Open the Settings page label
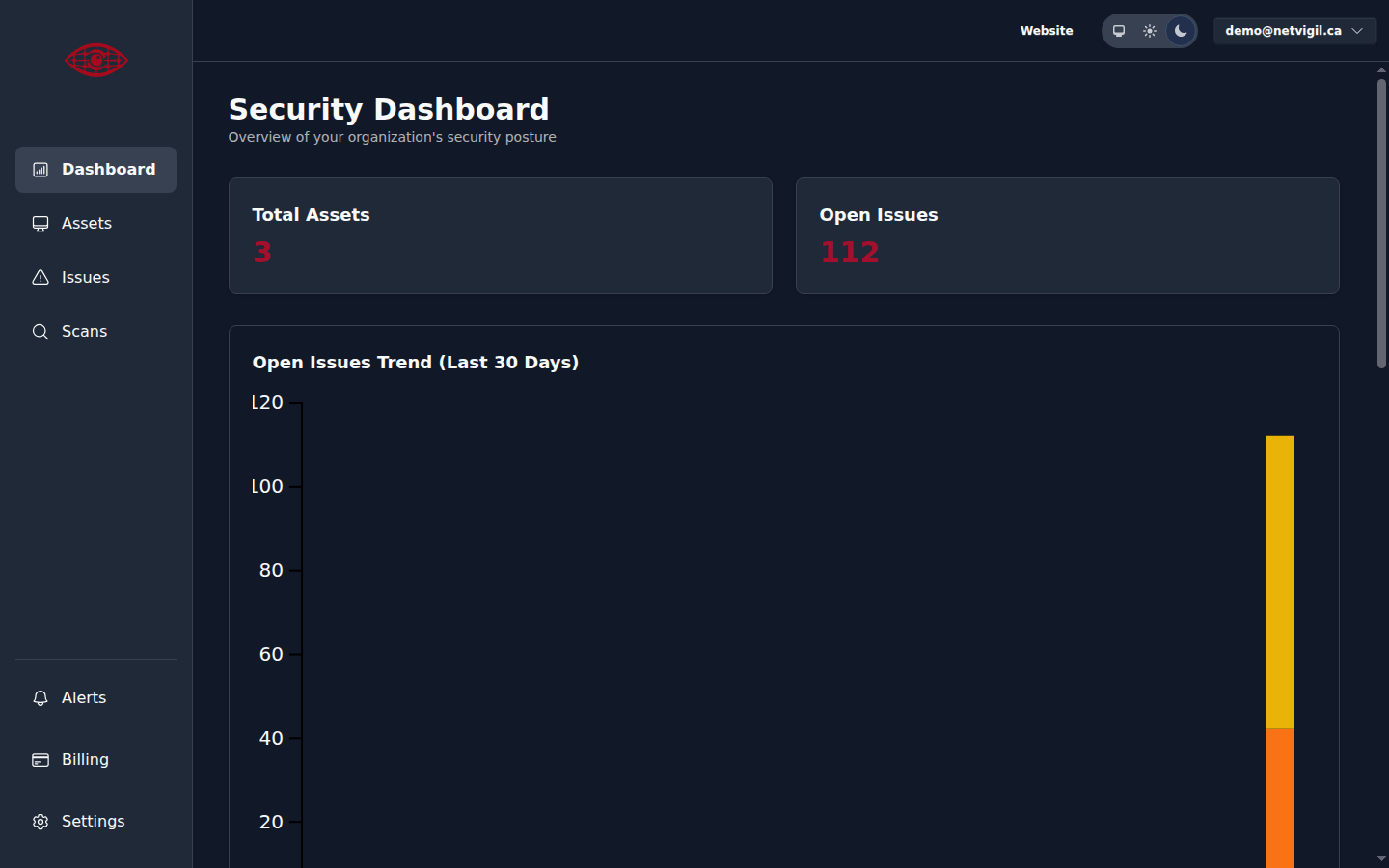 pos(94,822)
